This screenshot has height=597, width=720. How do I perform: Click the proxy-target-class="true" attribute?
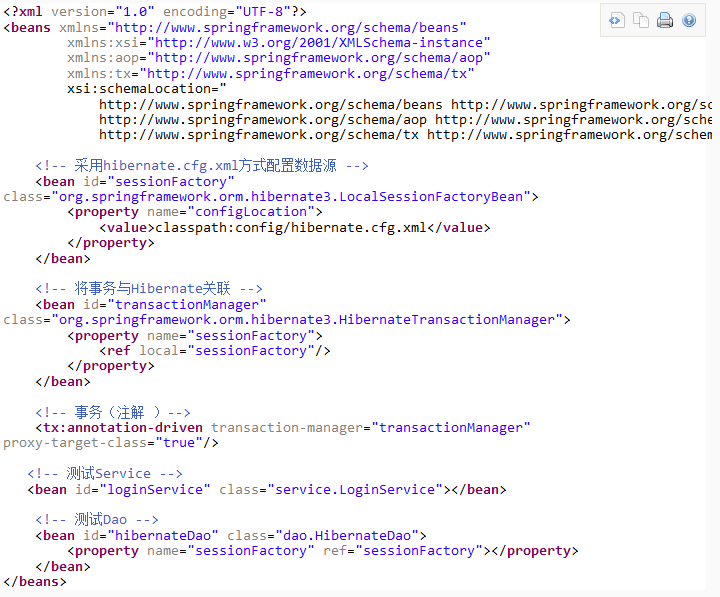point(103,443)
